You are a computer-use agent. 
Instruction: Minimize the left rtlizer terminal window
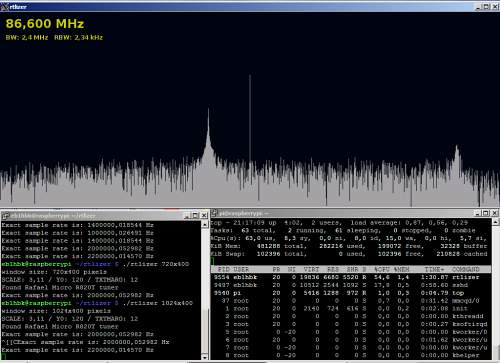187,215
